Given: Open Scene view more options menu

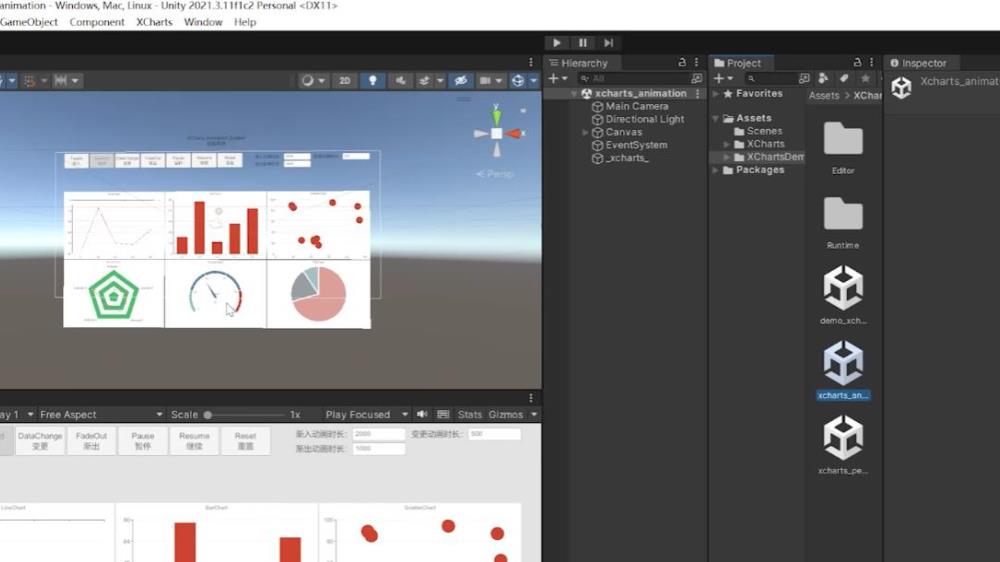Looking at the screenshot, I should [531, 63].
